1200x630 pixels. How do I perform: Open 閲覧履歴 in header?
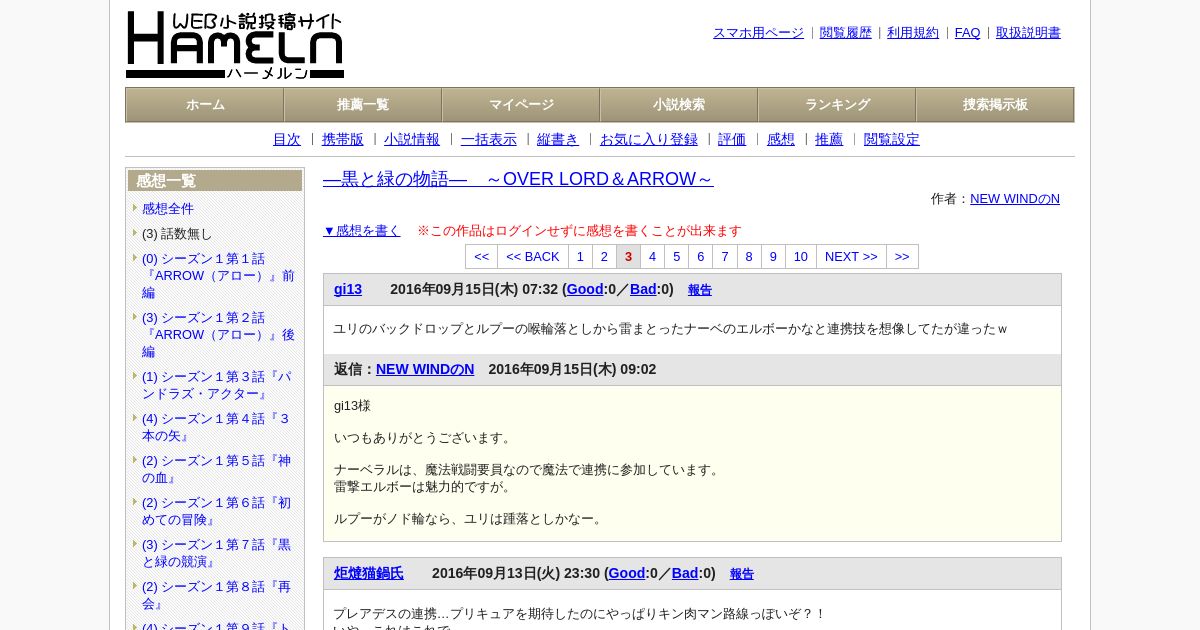click(845, 33)
